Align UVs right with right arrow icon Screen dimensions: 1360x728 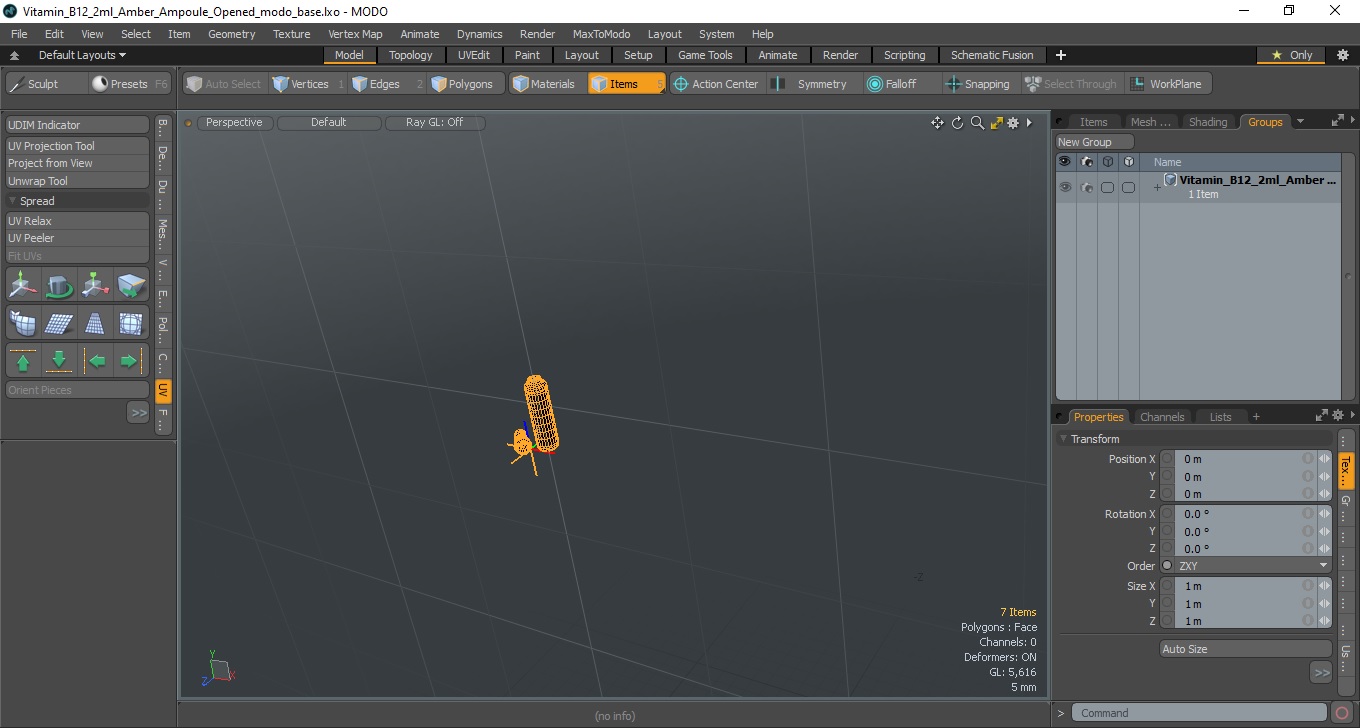(131, 360)
